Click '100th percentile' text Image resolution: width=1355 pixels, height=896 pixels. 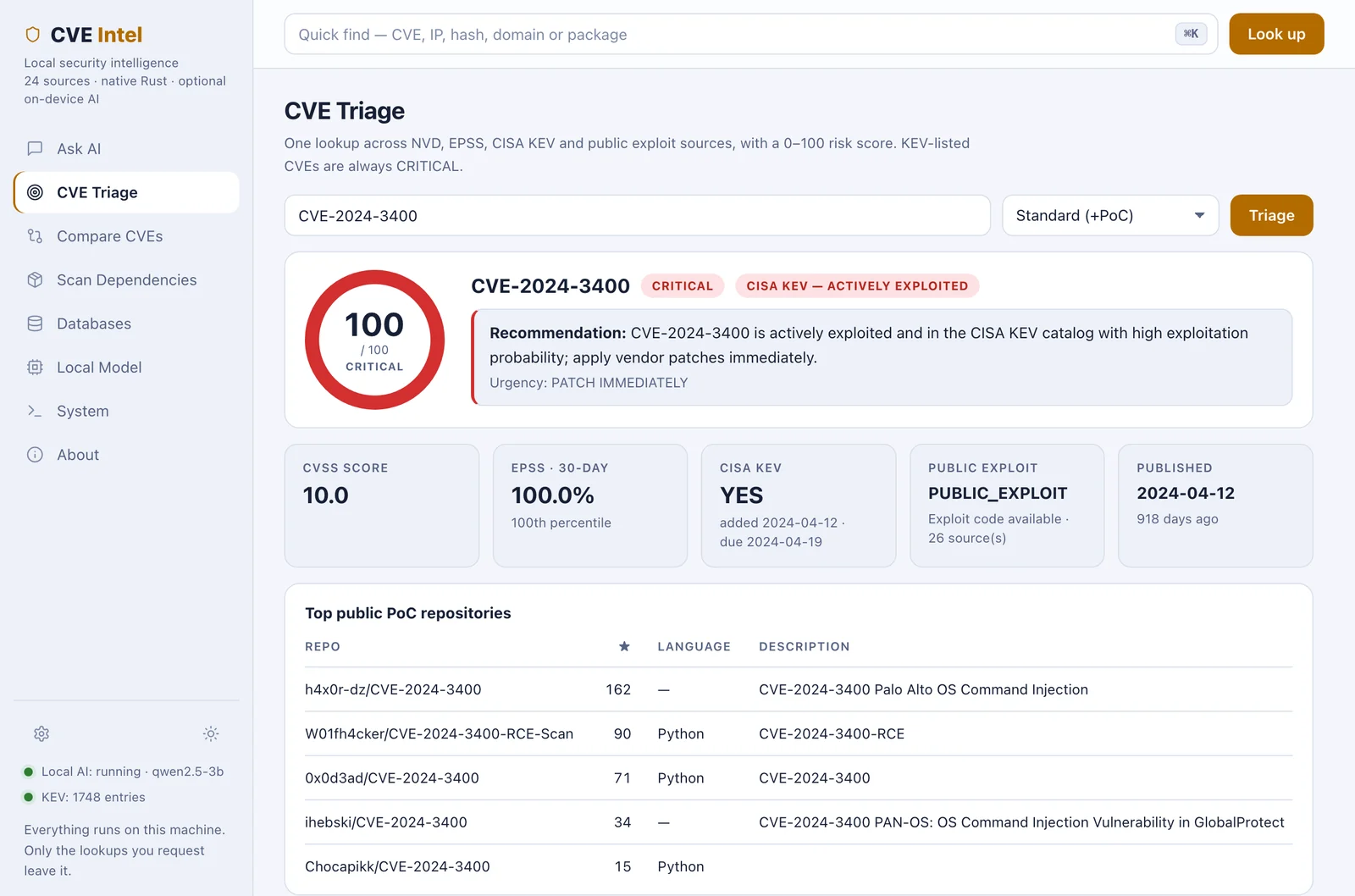pos(561,523)
